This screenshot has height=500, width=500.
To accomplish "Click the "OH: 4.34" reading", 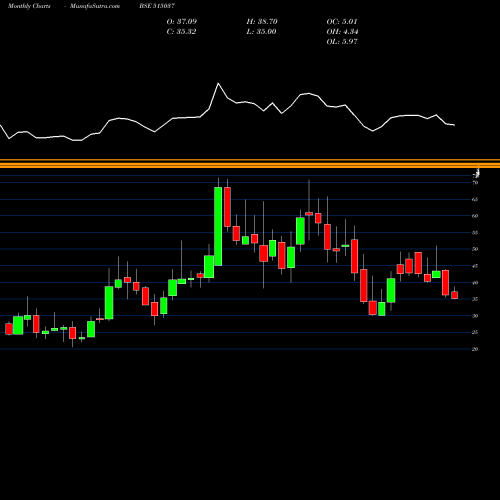I will [342, 32].
